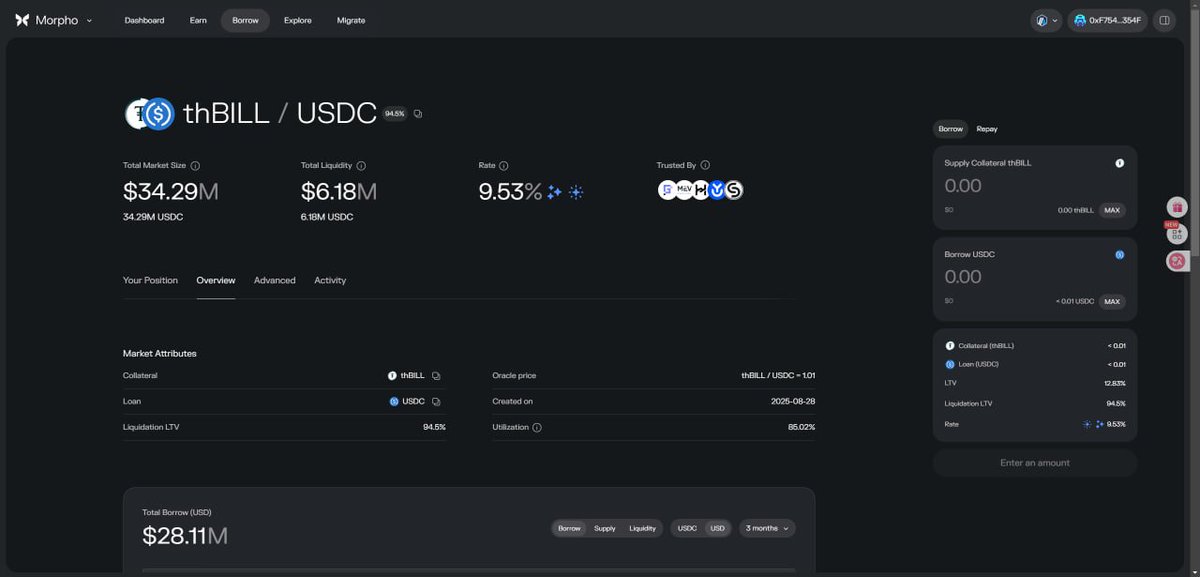Screen dimensions: 1200x577
Task: Open the 3 months range dropdown
Action: (x=767, y=528)
